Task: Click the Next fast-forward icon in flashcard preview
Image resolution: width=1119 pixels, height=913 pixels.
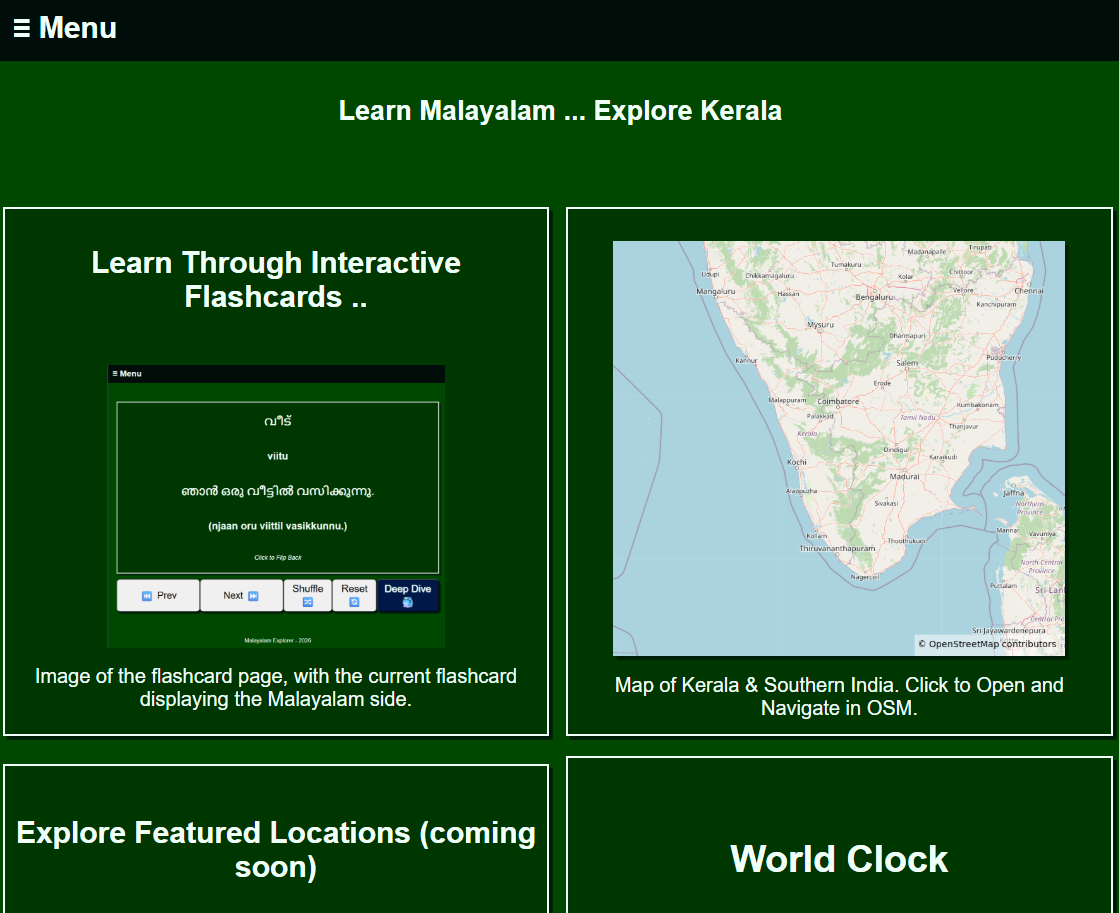Action: click(x=253, y=596)
